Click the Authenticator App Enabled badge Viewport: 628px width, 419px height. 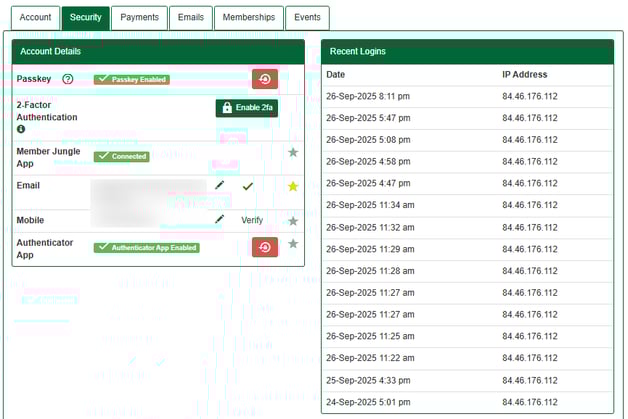[x=146, y=247]
